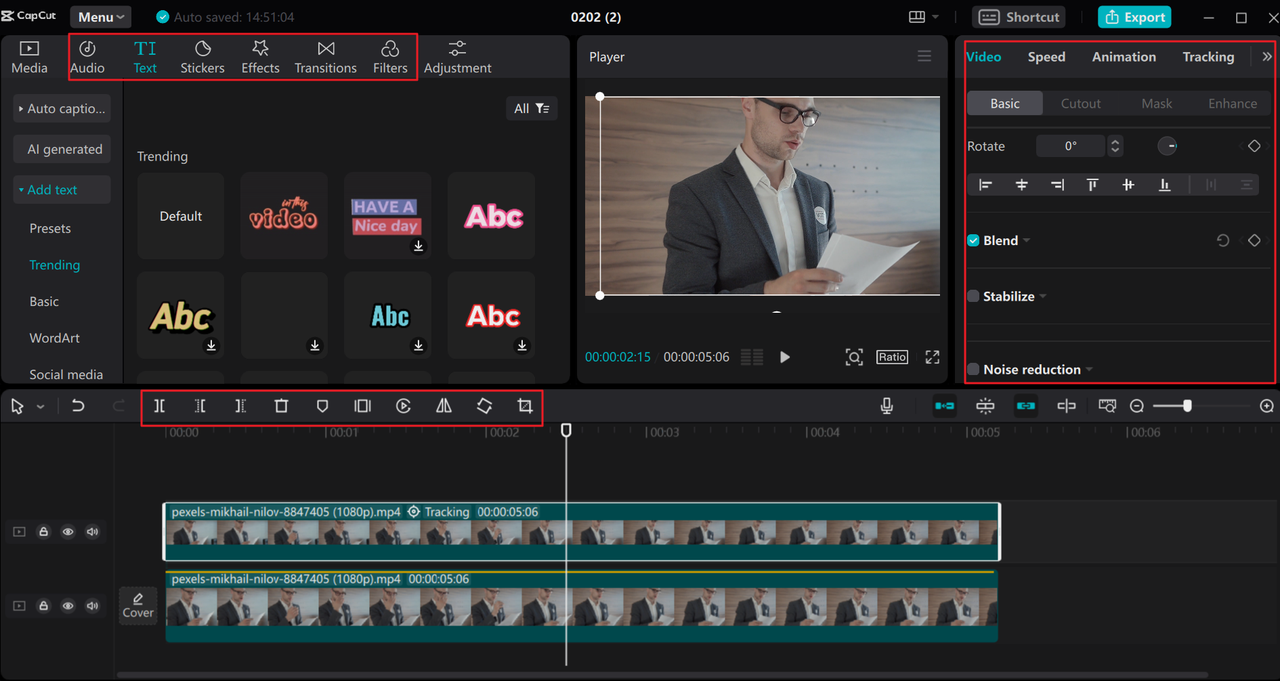Click the align left icon in Basic panel
The image size is (1280, 681).
pos(985,185)
